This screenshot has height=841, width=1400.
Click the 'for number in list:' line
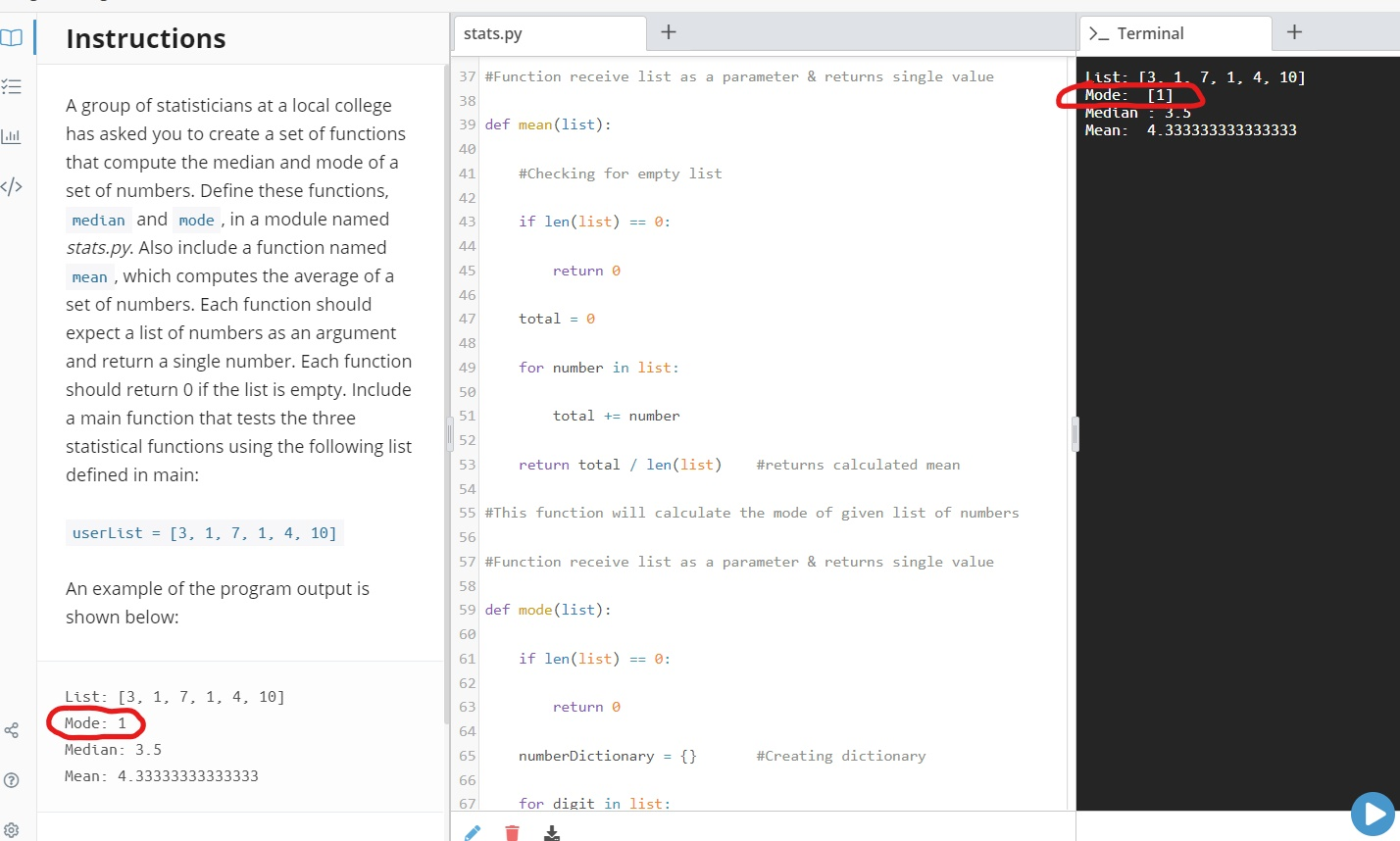[599, 368]
